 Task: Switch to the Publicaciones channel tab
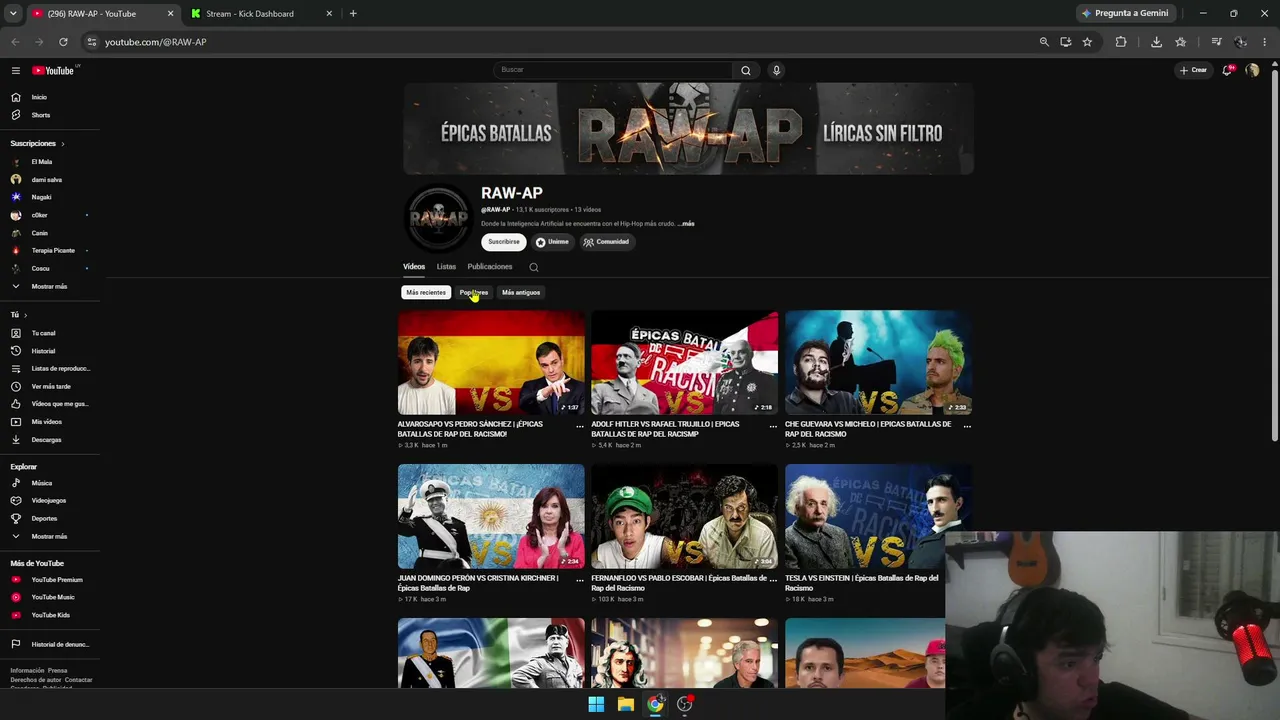490,267
